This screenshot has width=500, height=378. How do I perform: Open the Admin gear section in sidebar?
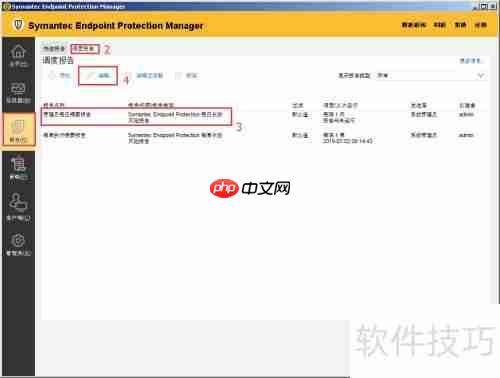[18, 245]
